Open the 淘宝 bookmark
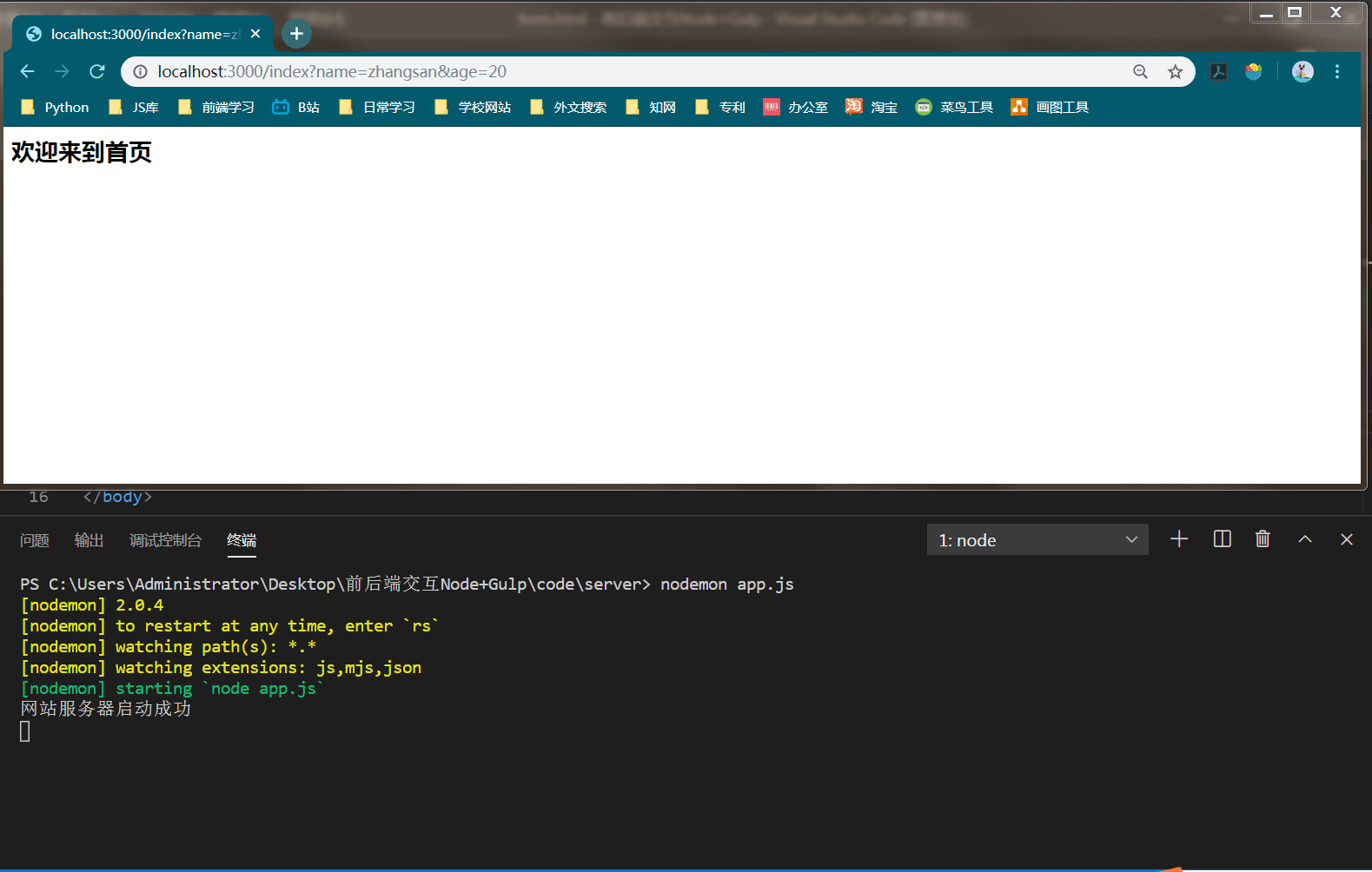Screen dimensions: 1372x872 click(x=872, y=107)
